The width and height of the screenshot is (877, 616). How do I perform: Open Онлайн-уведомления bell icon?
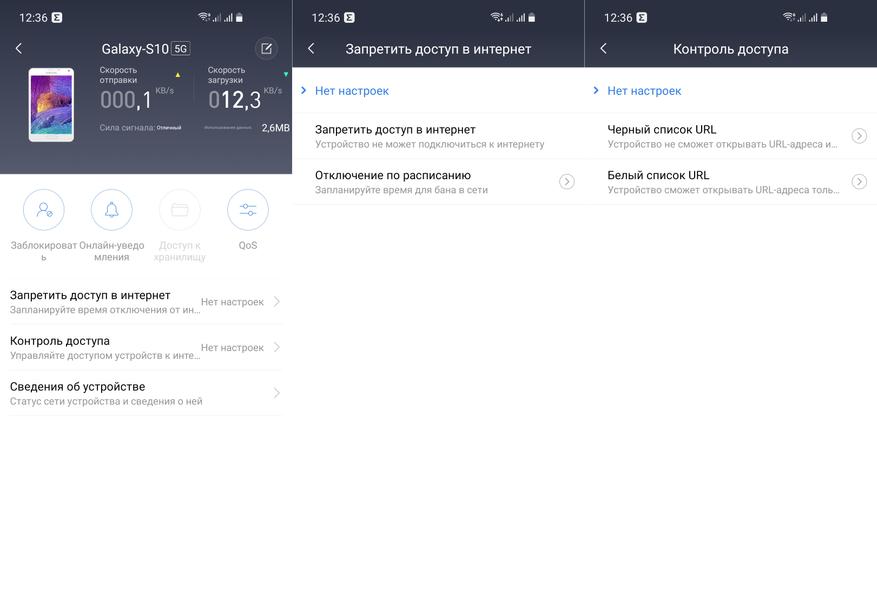[x=111, y=210]
